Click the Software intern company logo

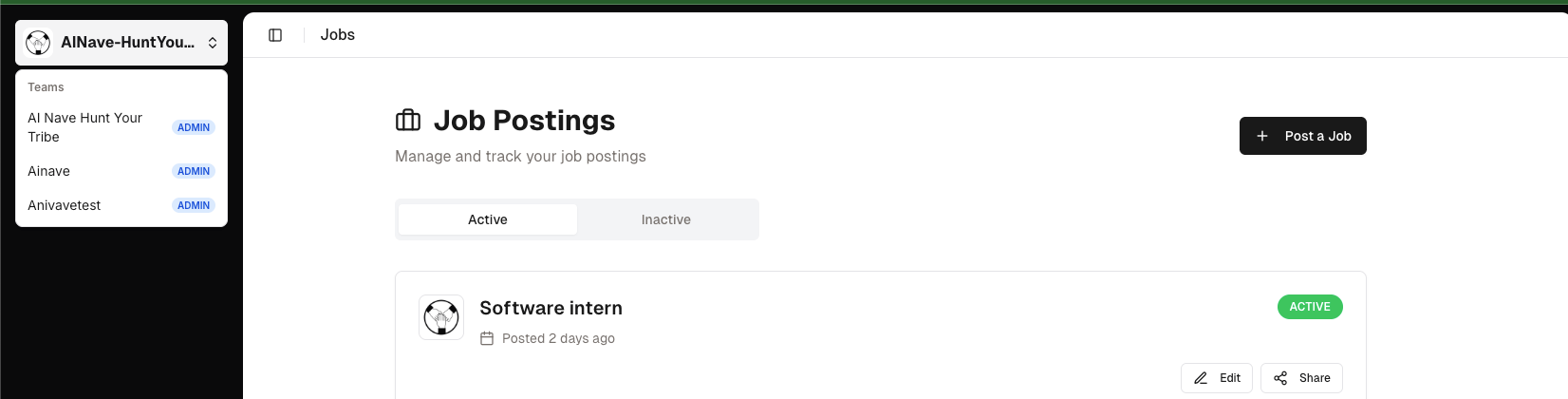441,317
